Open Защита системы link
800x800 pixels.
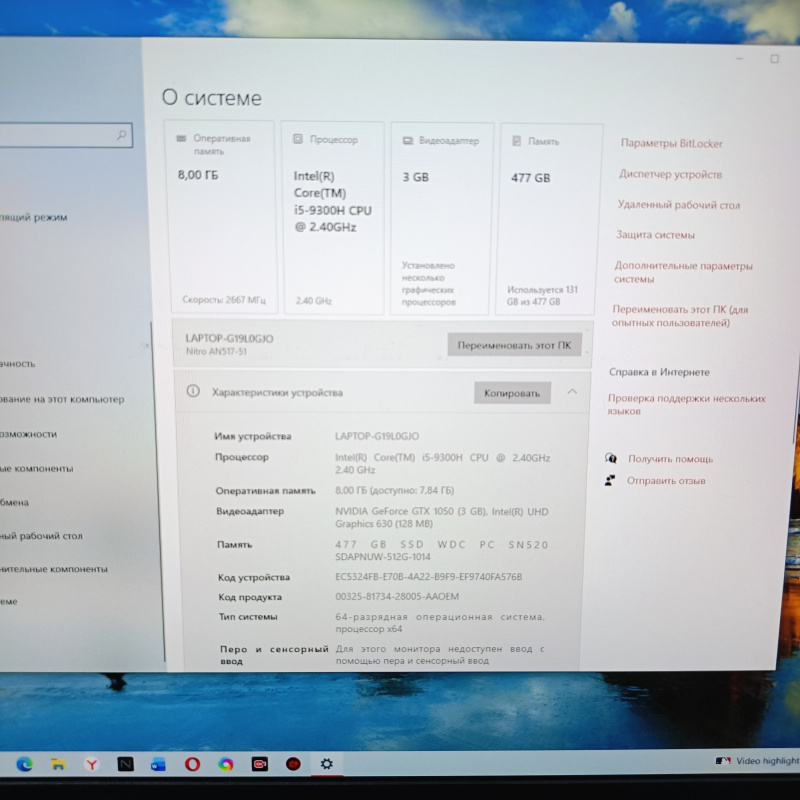[655, 235]
